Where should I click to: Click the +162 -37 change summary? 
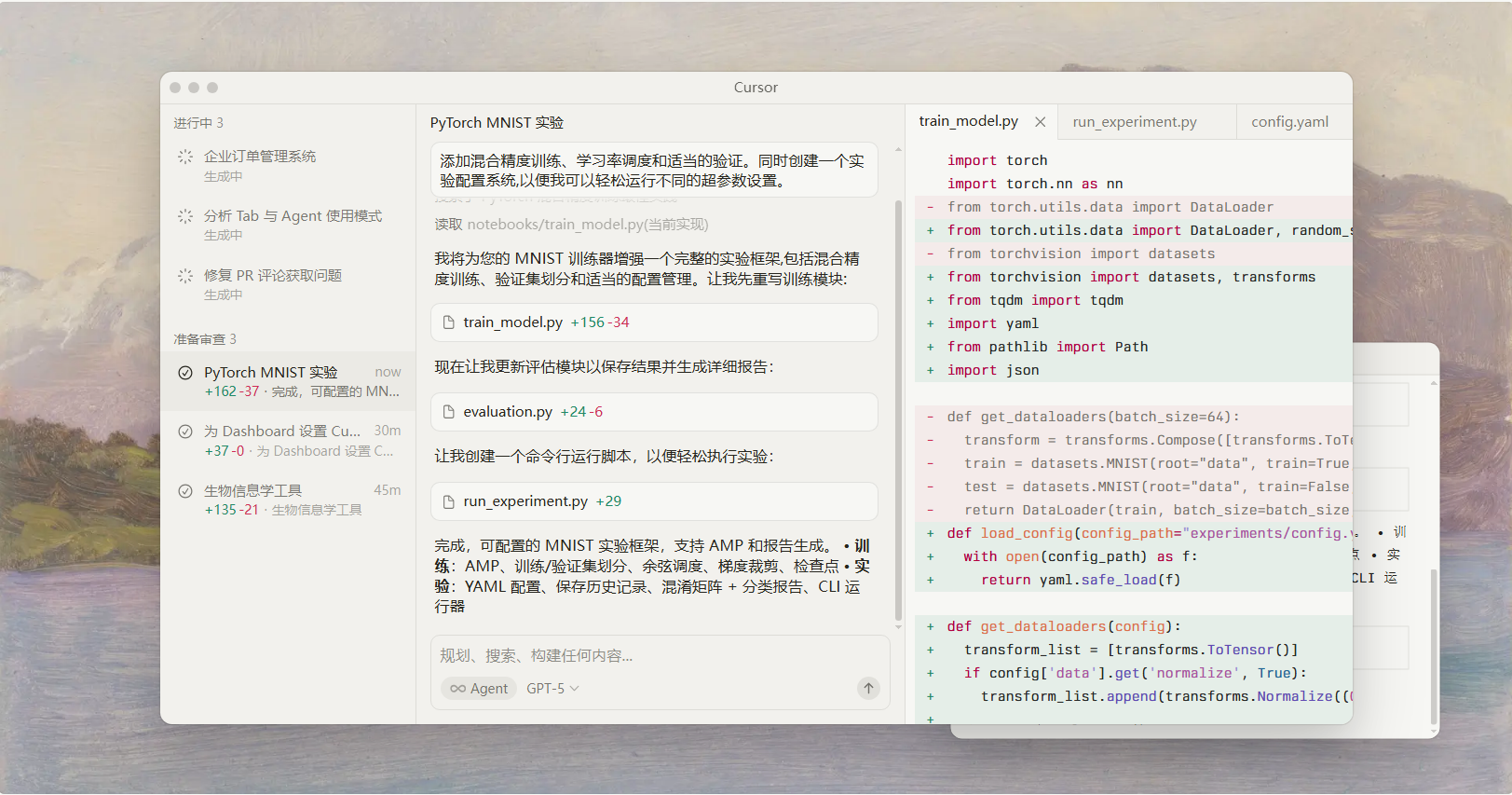tap(232, 391)
